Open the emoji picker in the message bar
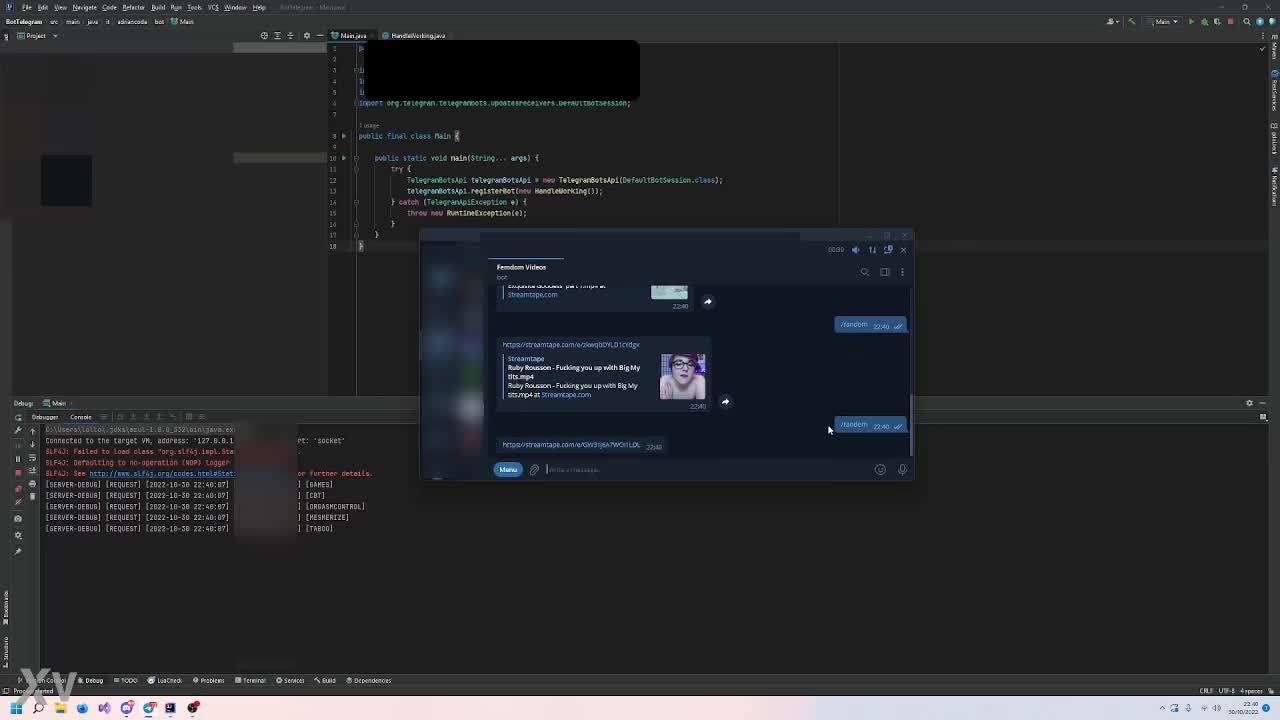 (x=880, y=470)
